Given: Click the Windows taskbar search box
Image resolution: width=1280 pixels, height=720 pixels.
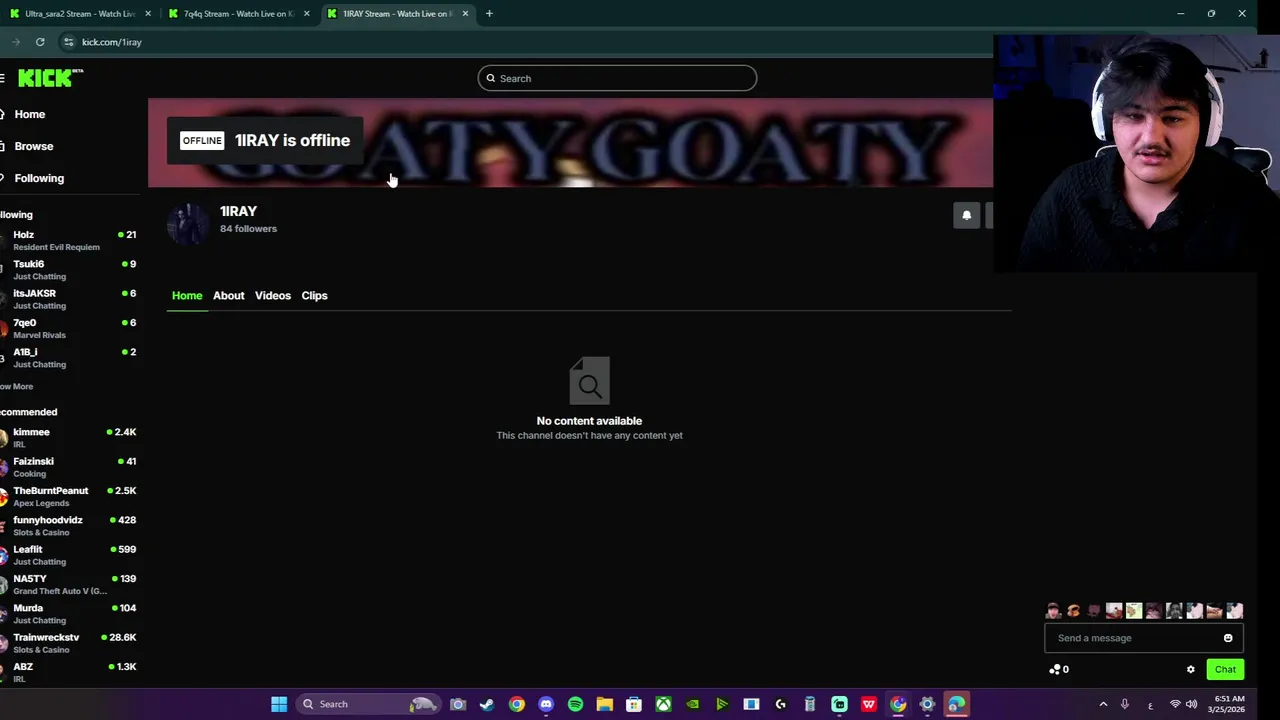Looking at the screenshot, I should click(x=370, y=704).
